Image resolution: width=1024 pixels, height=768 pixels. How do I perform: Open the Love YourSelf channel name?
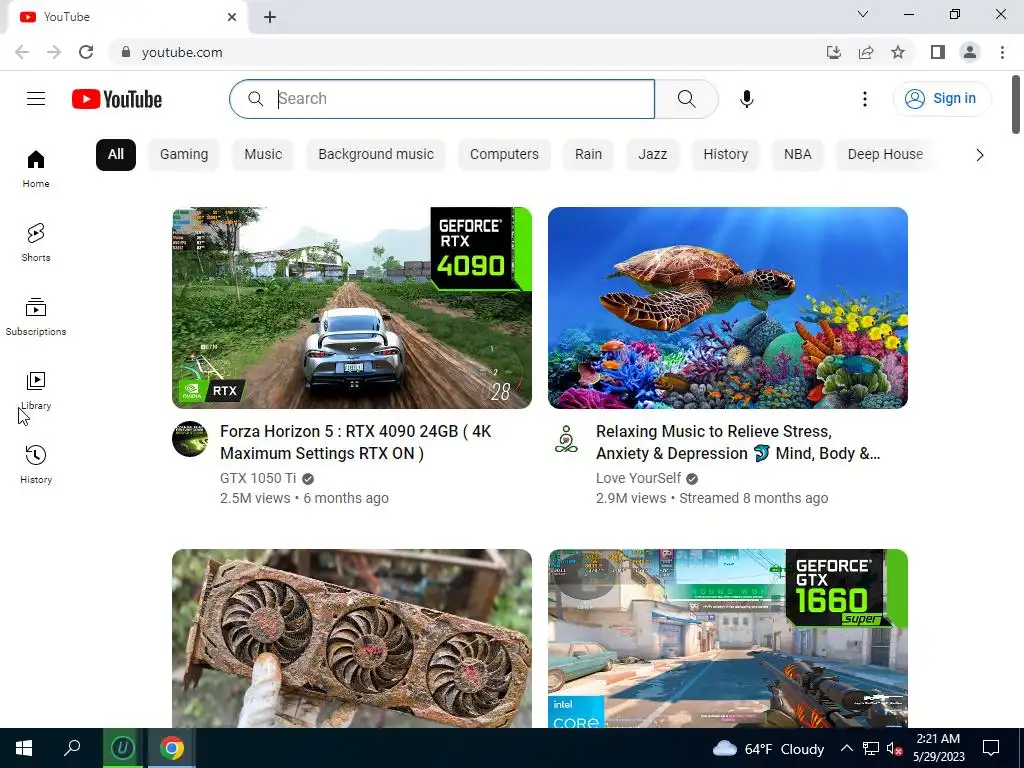tap(638, 478)
